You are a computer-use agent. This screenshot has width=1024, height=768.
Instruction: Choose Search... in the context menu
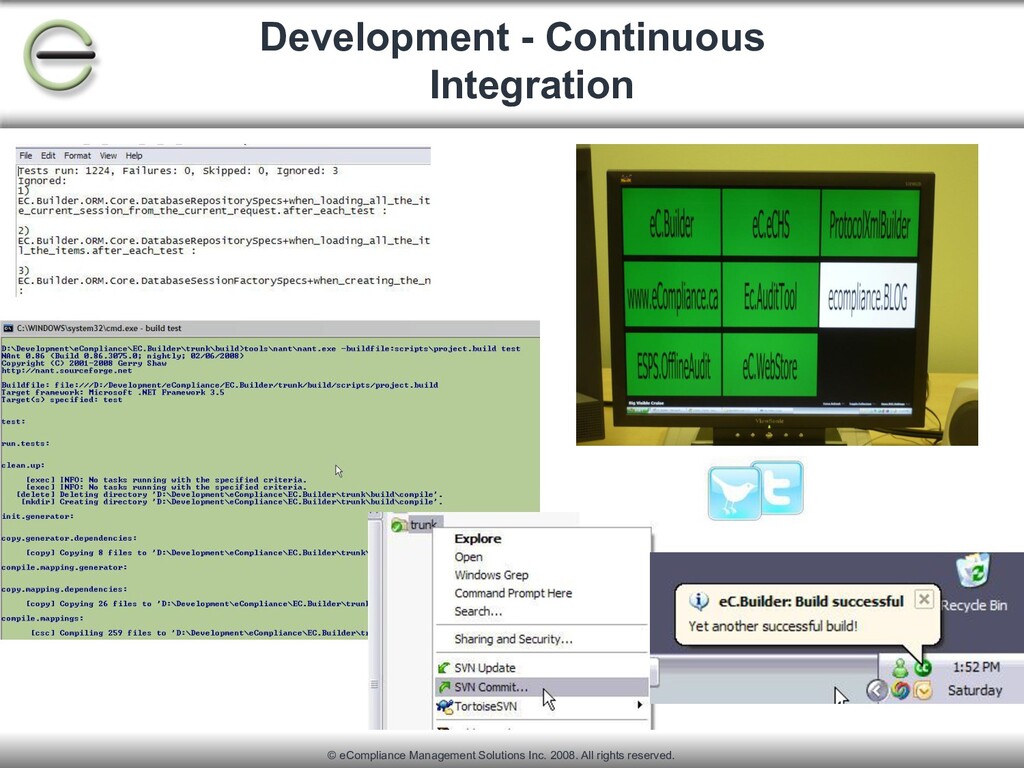[x=478, y=612]
